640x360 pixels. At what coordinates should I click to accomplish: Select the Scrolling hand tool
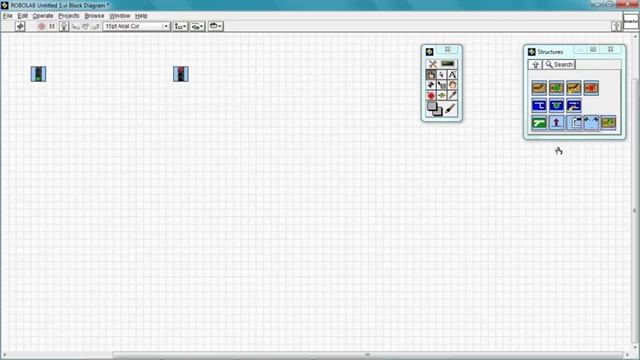pos(452,85)
